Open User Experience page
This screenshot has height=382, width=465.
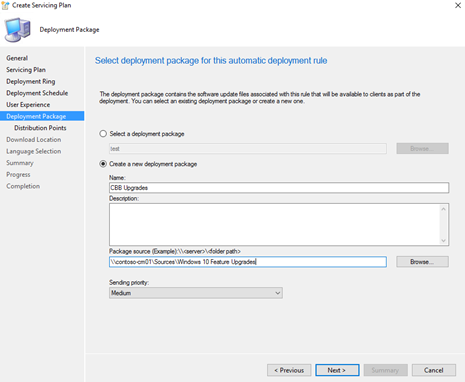tap(28, 105)
